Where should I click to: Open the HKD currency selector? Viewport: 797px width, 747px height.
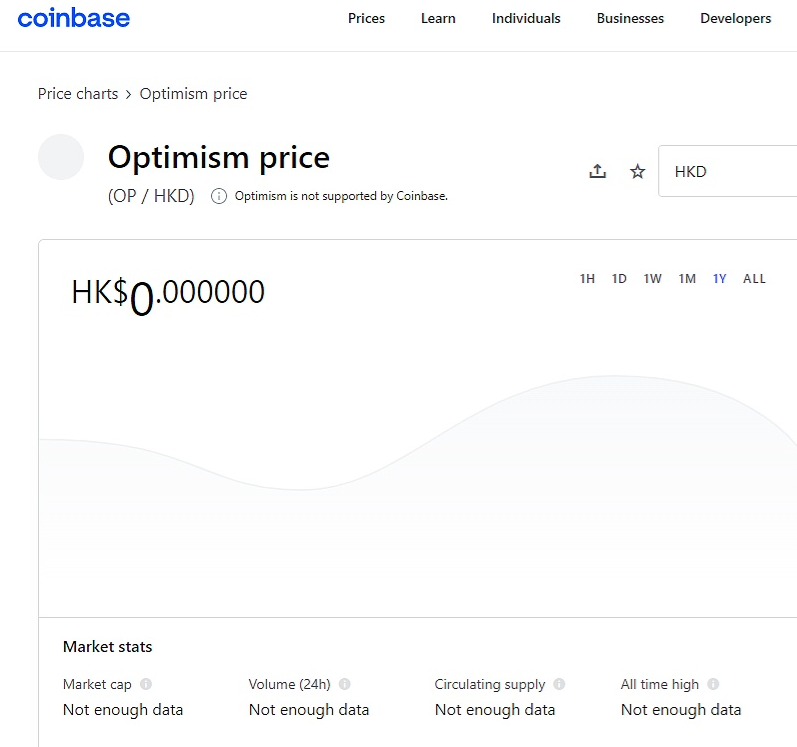click(x=727, y=171)
